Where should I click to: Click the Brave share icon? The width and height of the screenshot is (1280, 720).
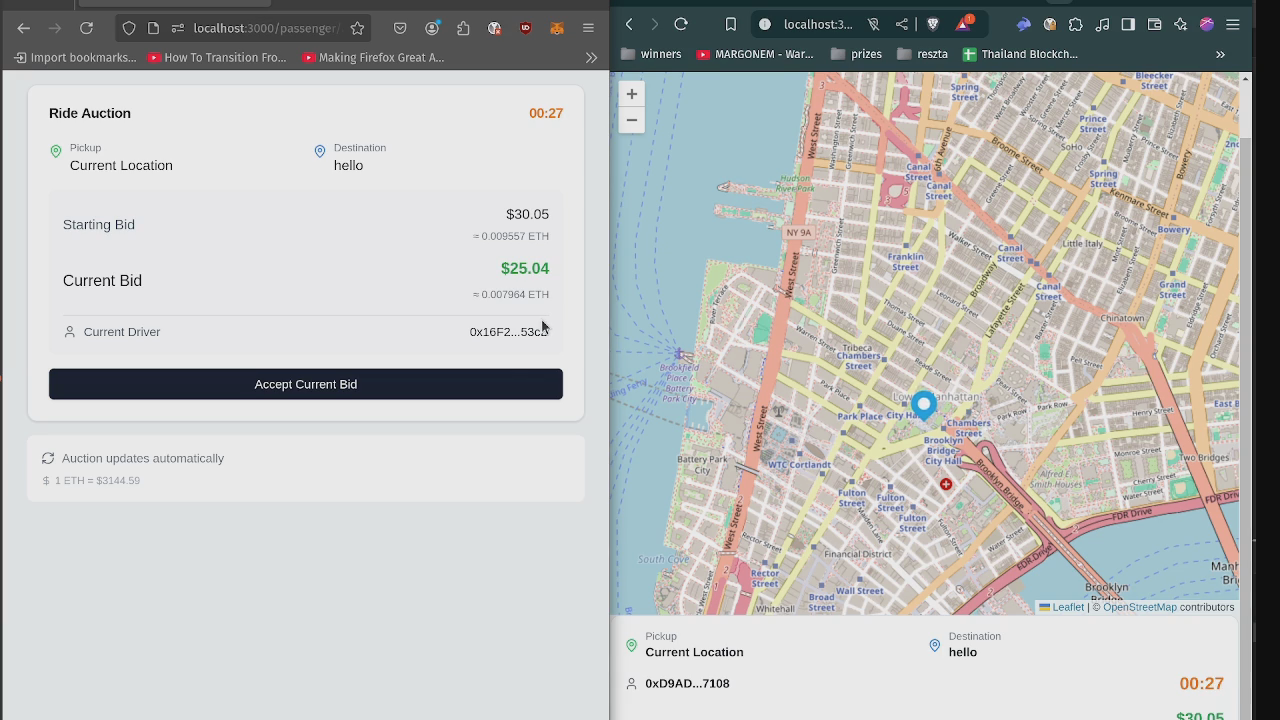902,24
